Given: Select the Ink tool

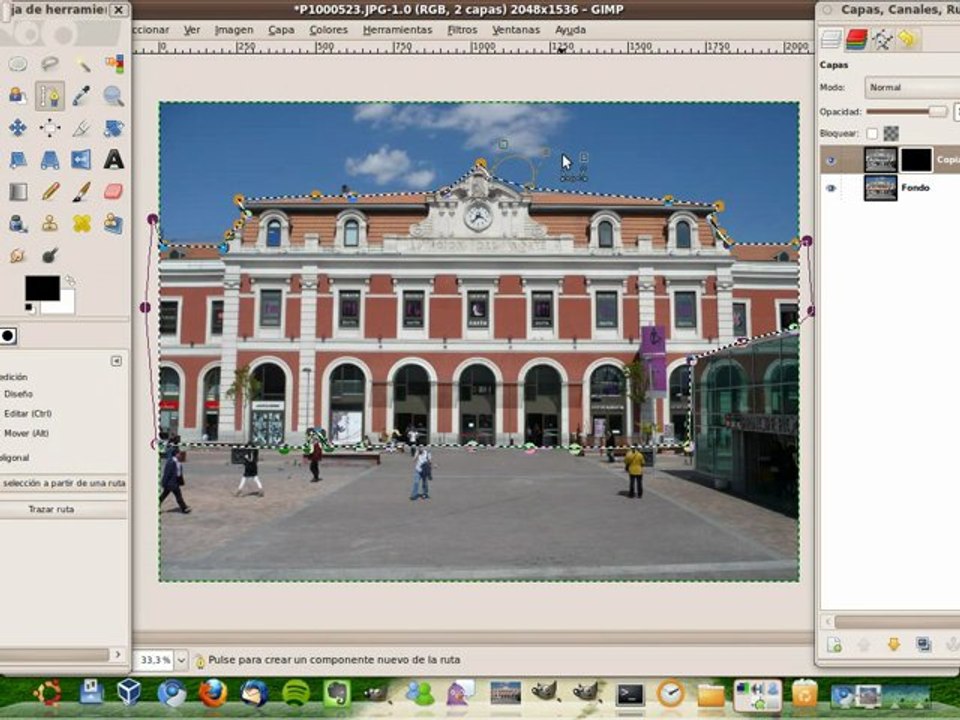Looking at the screenshot, I should click(x=18, y=223).
